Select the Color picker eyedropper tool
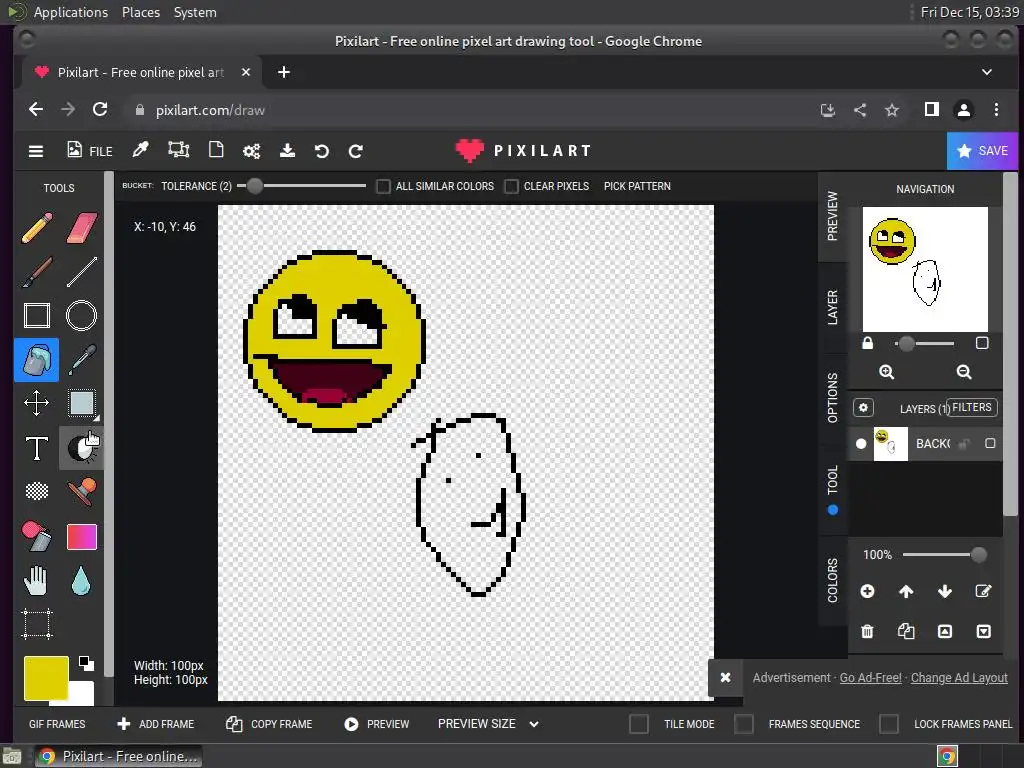Screen dimensions: 1024x768 (x=82, y=360)
